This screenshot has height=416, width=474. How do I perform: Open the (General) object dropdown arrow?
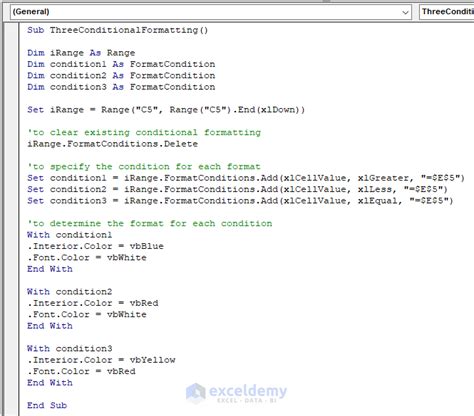pyautogui.click(x=405, y=12)
